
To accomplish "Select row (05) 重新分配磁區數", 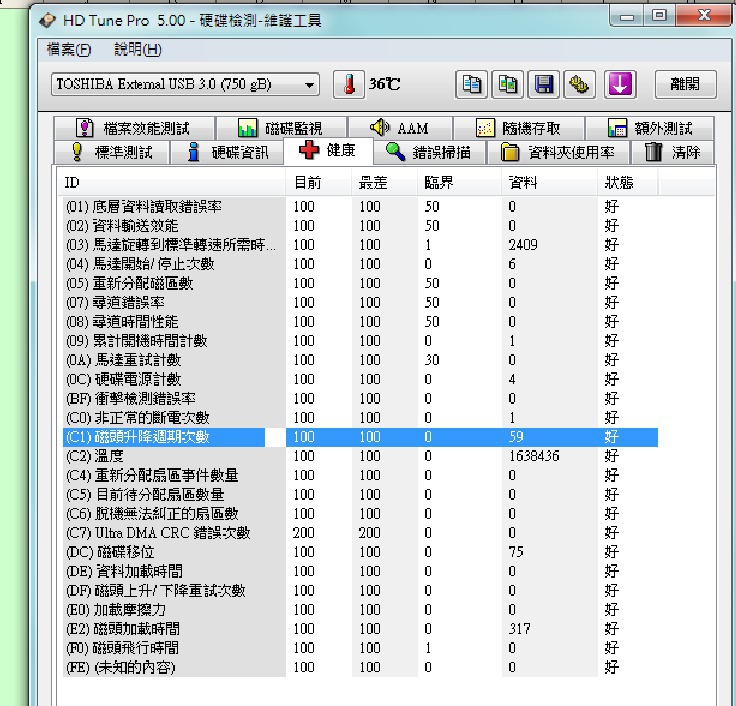I will tap(360, 283).
